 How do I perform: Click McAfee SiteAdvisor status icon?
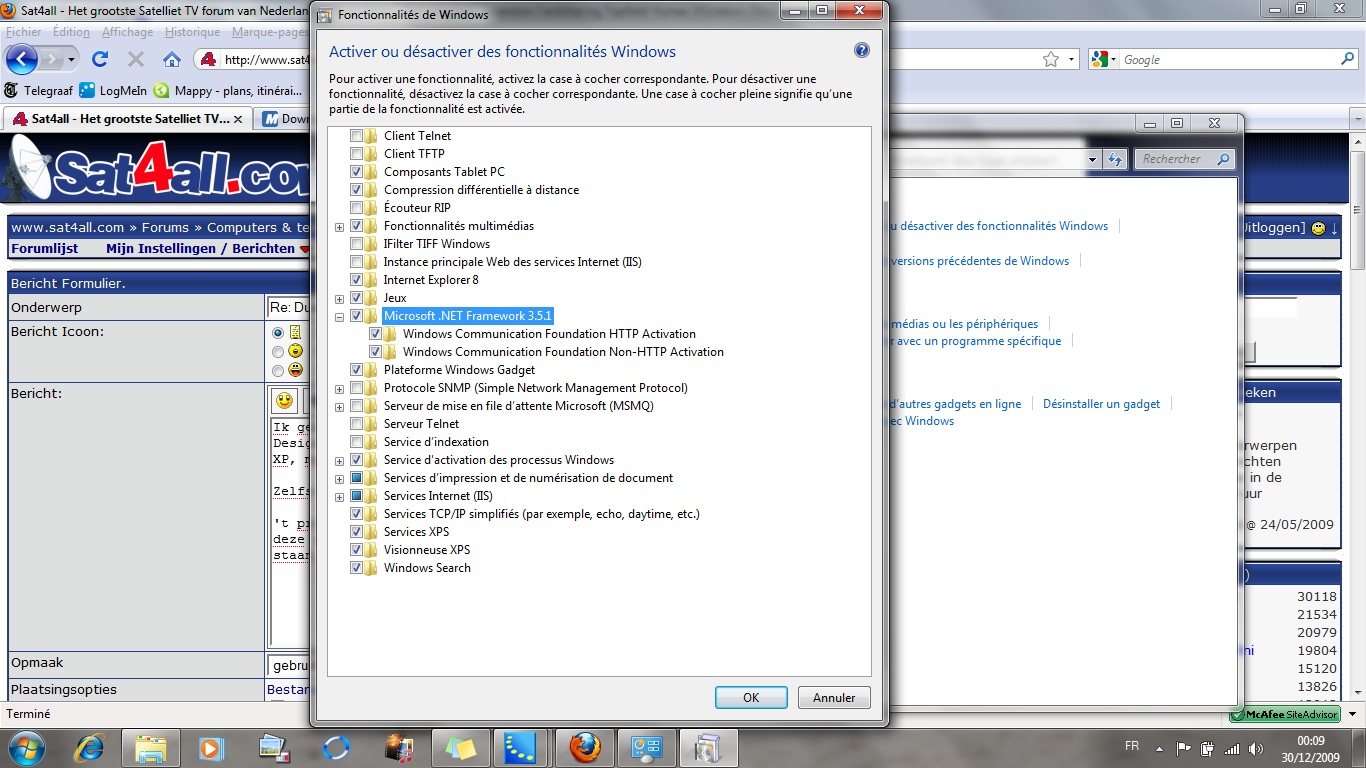pyautogui.click(x=1285, y=714)
